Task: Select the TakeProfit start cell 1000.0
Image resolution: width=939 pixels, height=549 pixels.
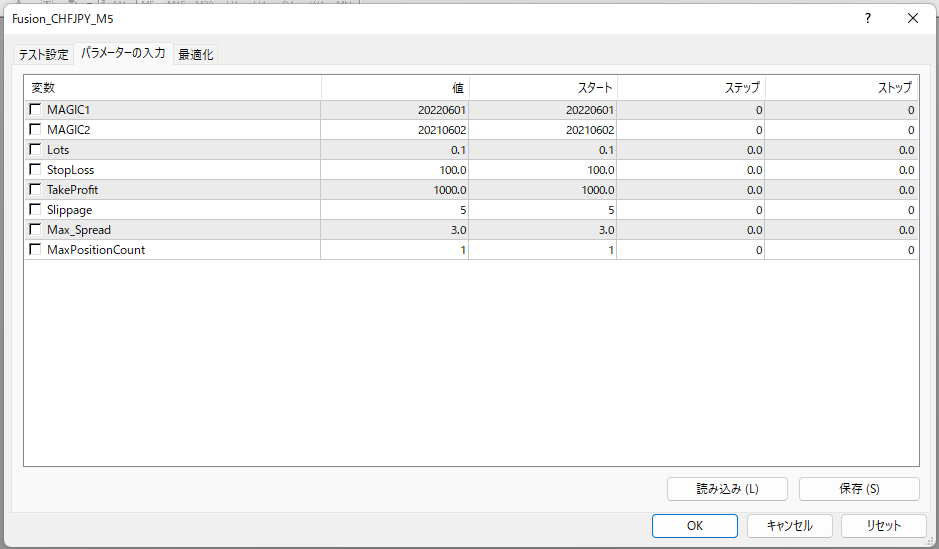Action: [543, 190]
